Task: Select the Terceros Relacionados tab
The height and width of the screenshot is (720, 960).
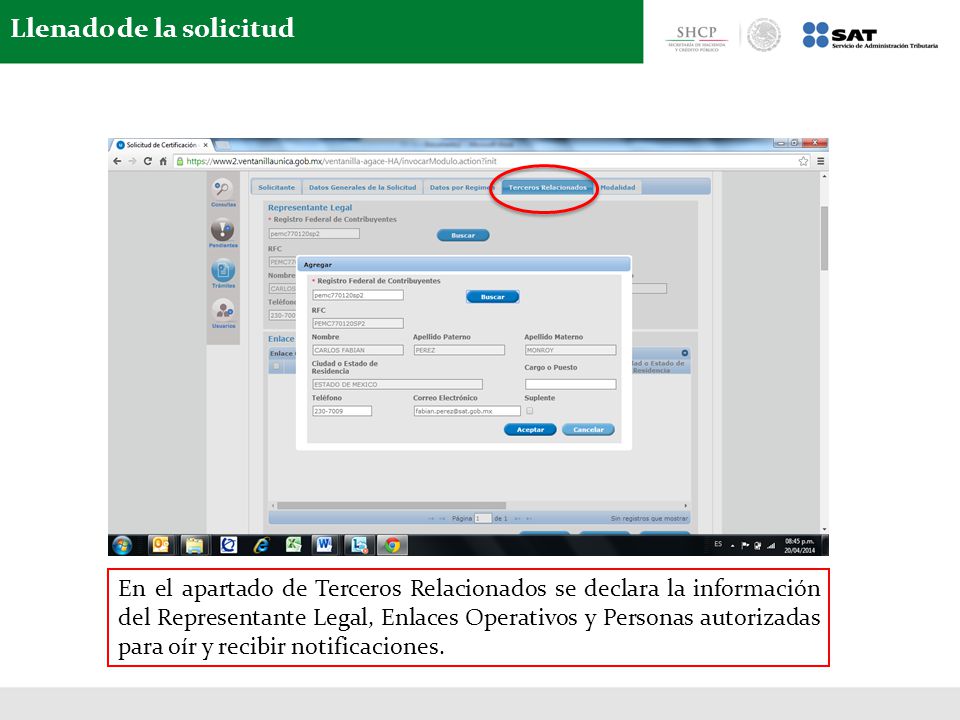Action: pyautogui.click(x=548, y=187)
